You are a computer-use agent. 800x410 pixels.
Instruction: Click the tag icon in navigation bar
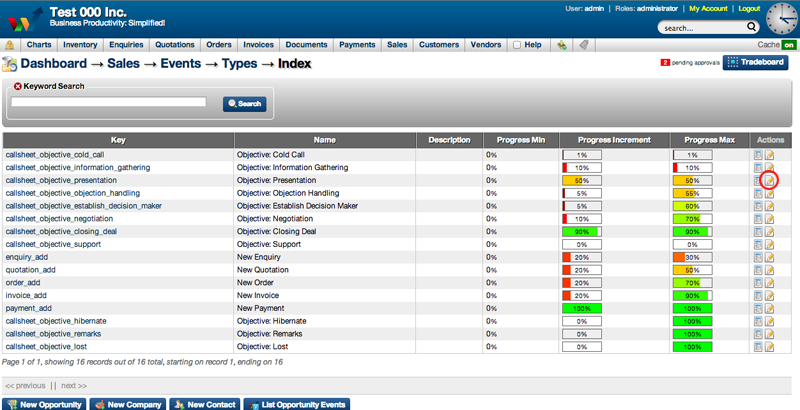pyautogui.click(x=583, y=45)
